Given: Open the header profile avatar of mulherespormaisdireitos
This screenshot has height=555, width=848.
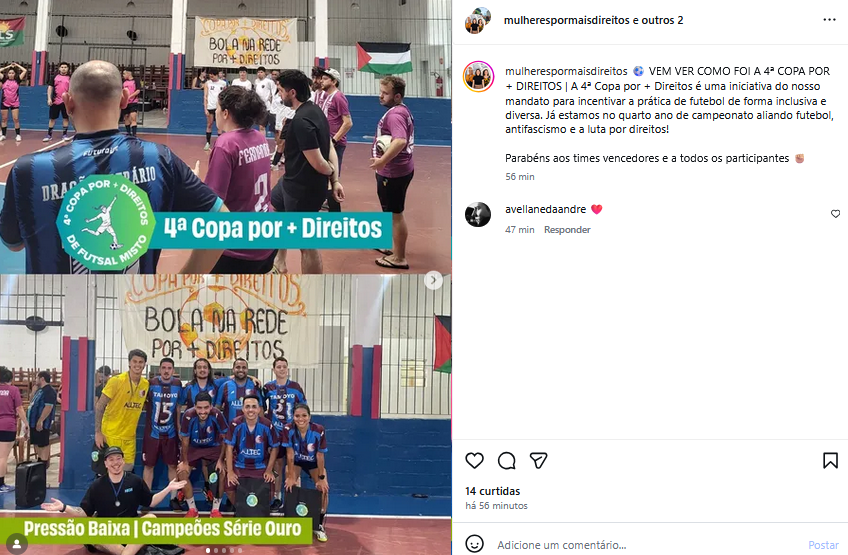Looking at the screenshot, I should [x=478, y=21].
